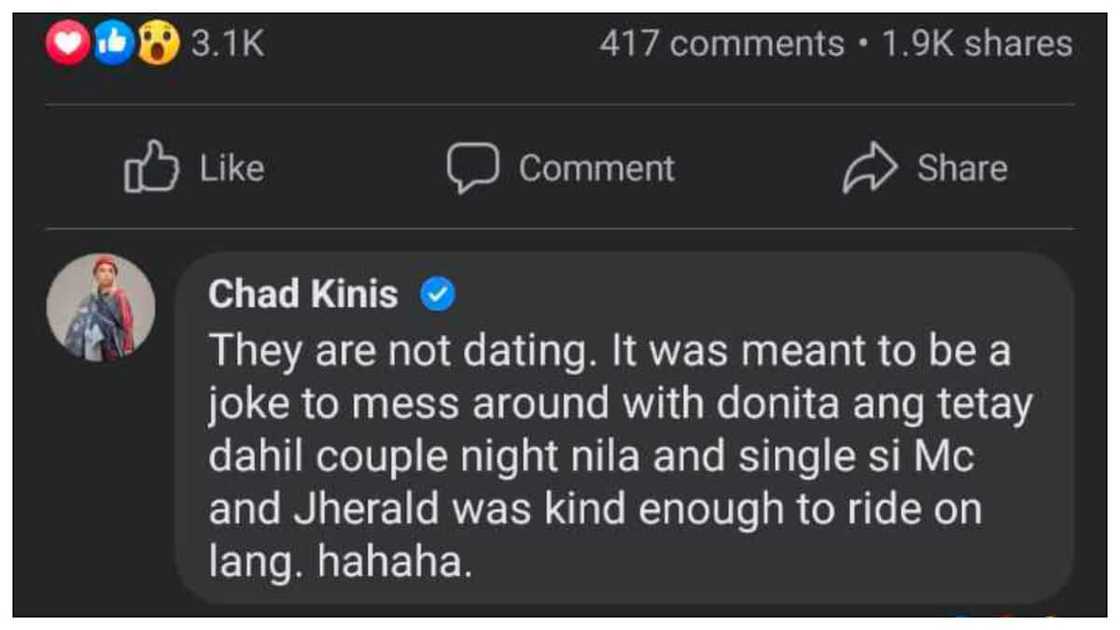Screen dimensions: 1120x630
Task: Open the 417 comments link
Action: point(721,44)
